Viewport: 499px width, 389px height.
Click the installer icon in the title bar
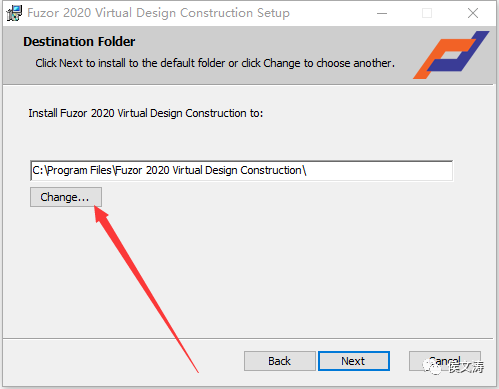(x=14, y=13)
